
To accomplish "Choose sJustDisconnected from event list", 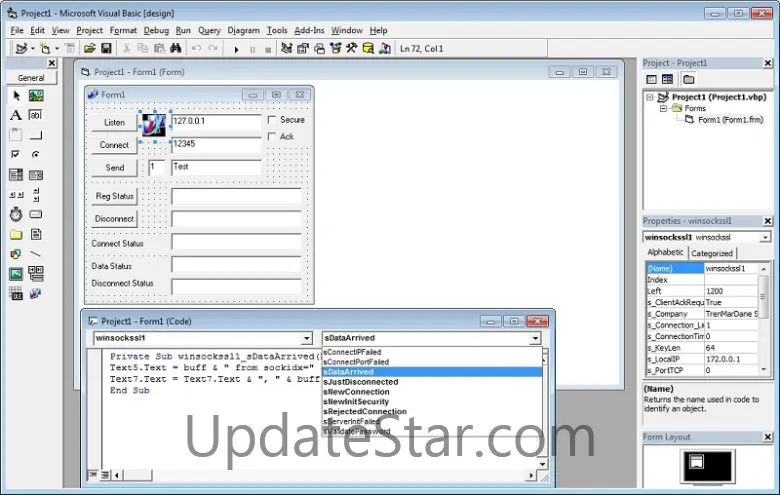I will (x=432, y=382).
